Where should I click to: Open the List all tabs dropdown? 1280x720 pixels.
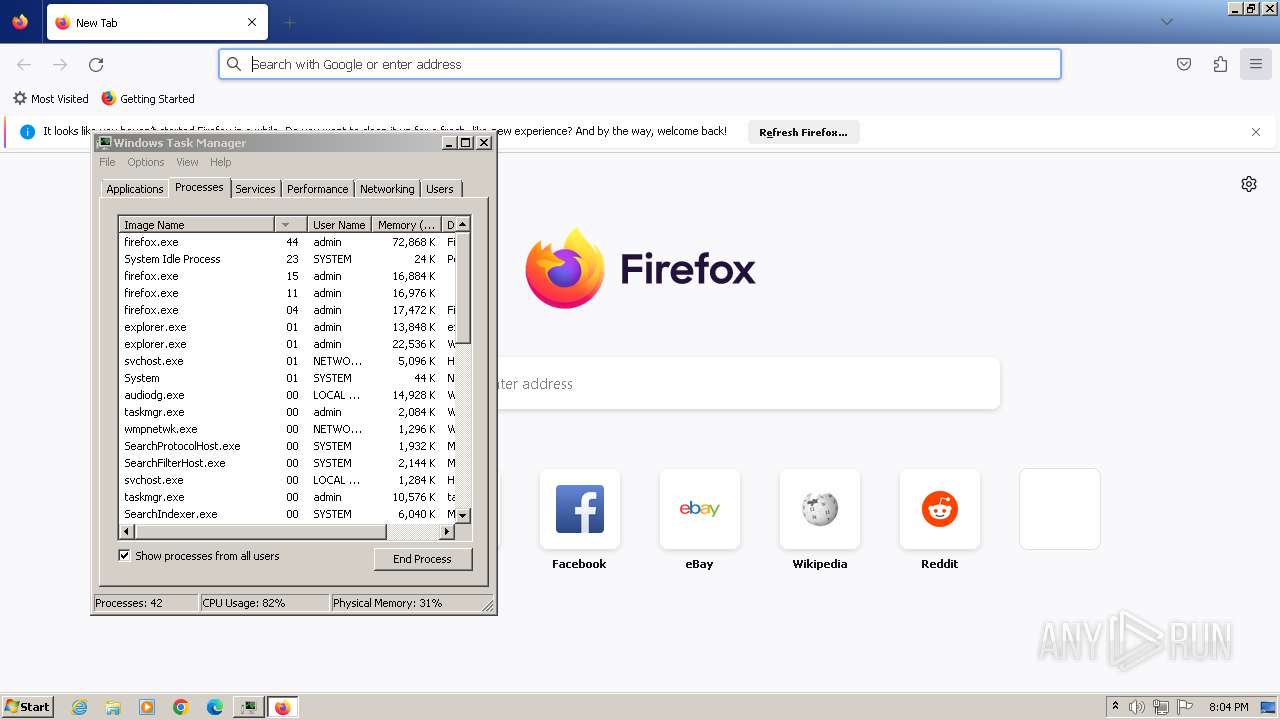pyautogui.click(x=1166, y=22)
